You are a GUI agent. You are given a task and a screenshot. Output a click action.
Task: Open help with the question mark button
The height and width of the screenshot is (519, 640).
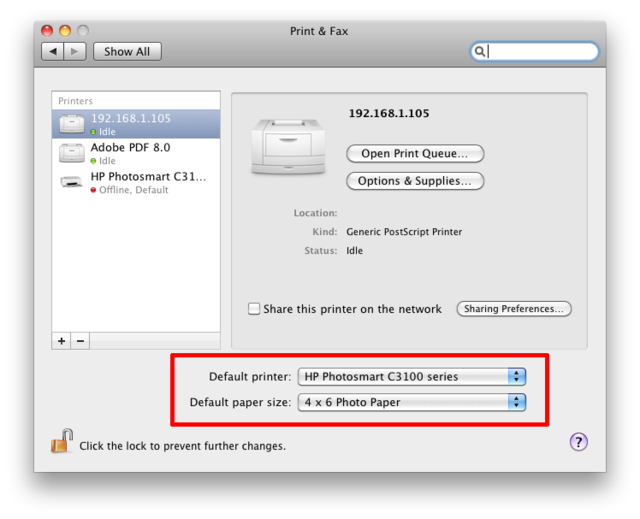578,442
